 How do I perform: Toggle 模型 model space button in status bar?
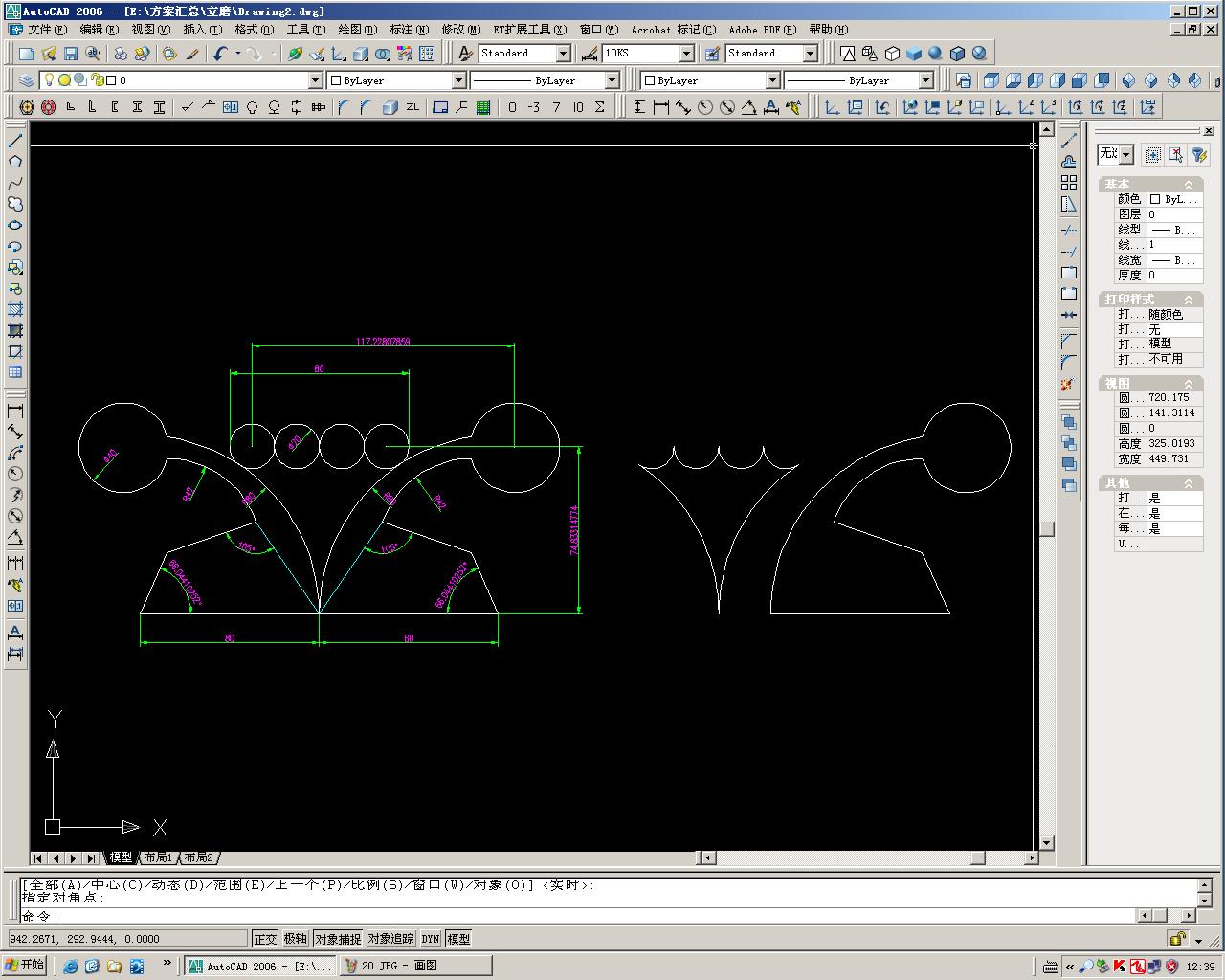click(x=459, y=939)
